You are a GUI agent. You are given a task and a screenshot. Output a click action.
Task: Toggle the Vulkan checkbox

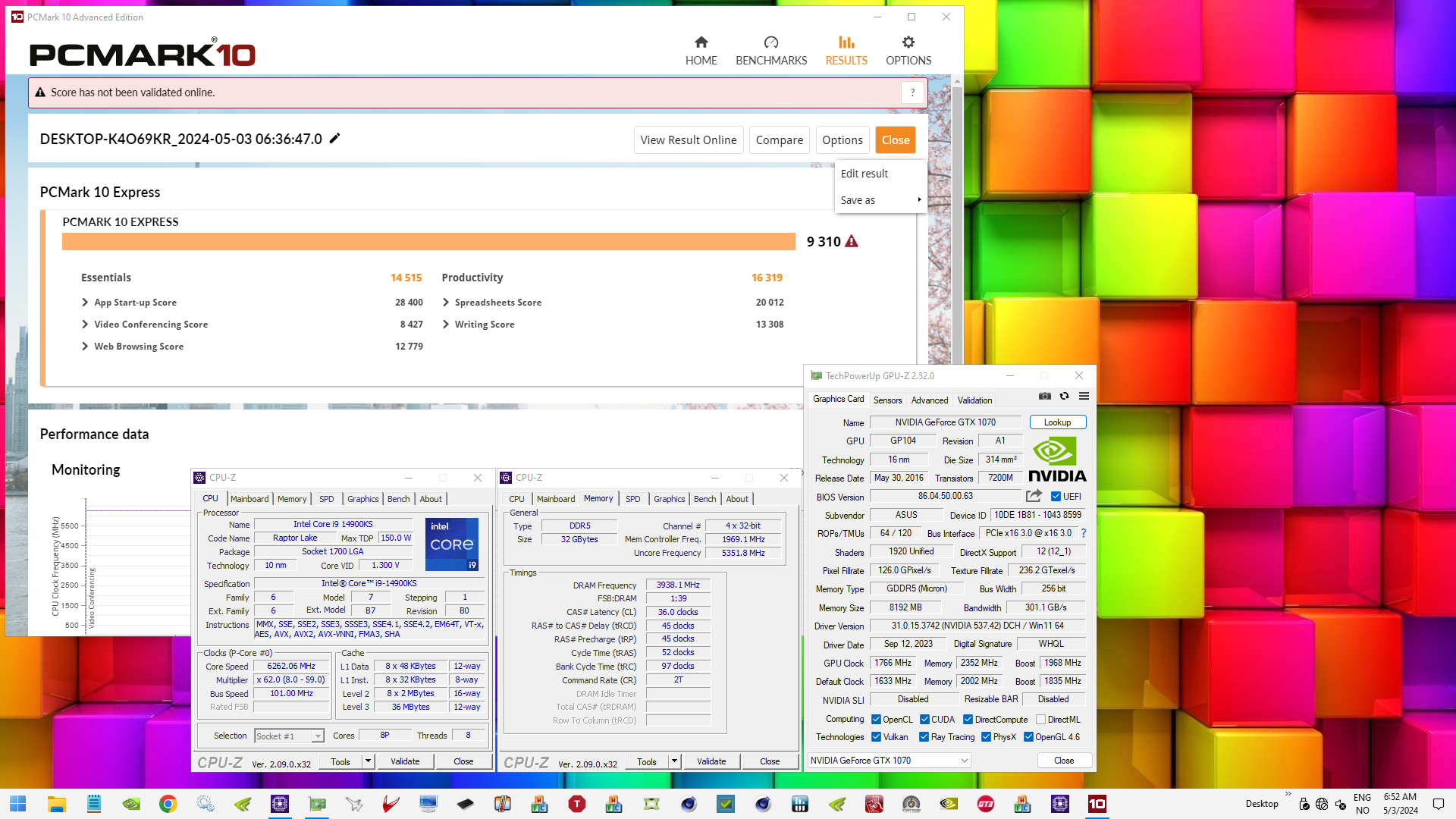point(876,737)
